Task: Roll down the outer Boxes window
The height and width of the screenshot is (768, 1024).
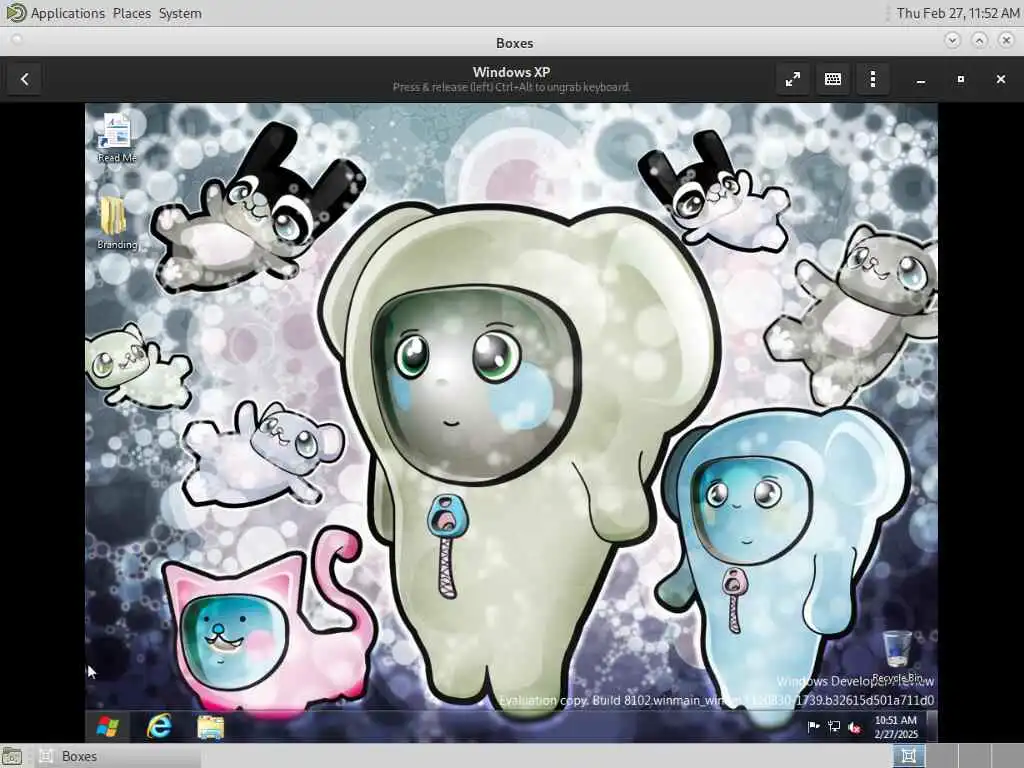Action: pos(952,40)
